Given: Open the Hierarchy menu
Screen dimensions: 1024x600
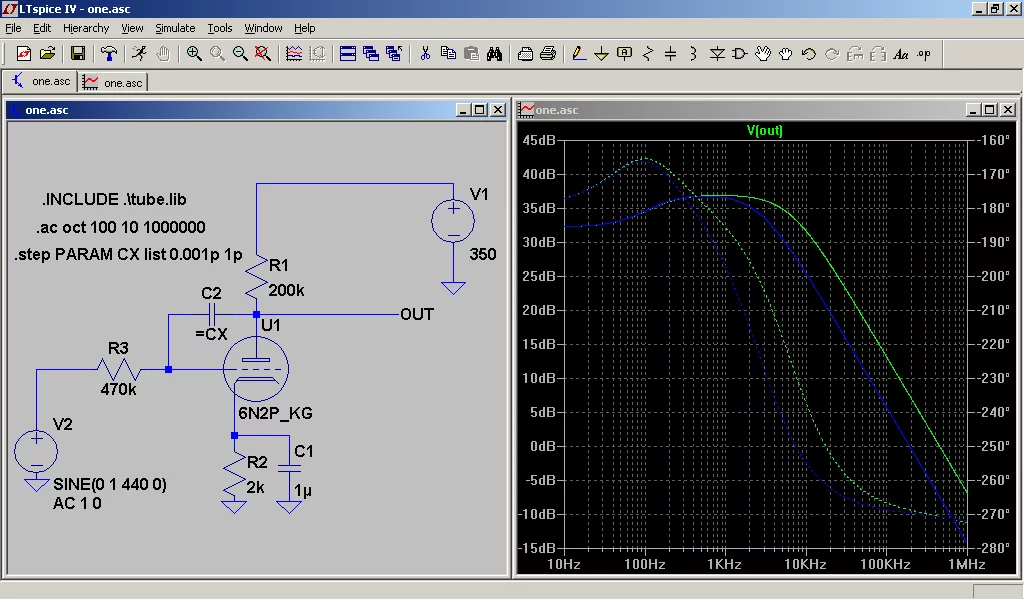Looking at the screenshot, I should tap(86, 28).
